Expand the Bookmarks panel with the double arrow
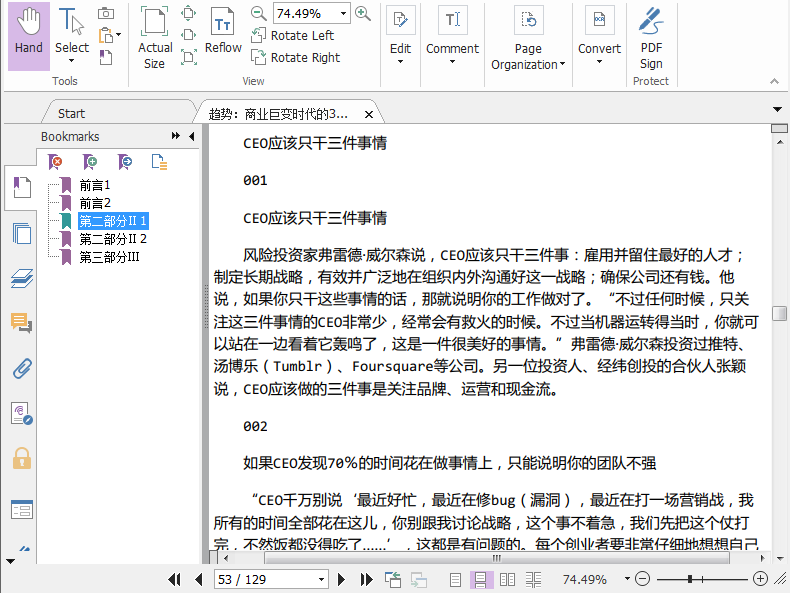 175,136
